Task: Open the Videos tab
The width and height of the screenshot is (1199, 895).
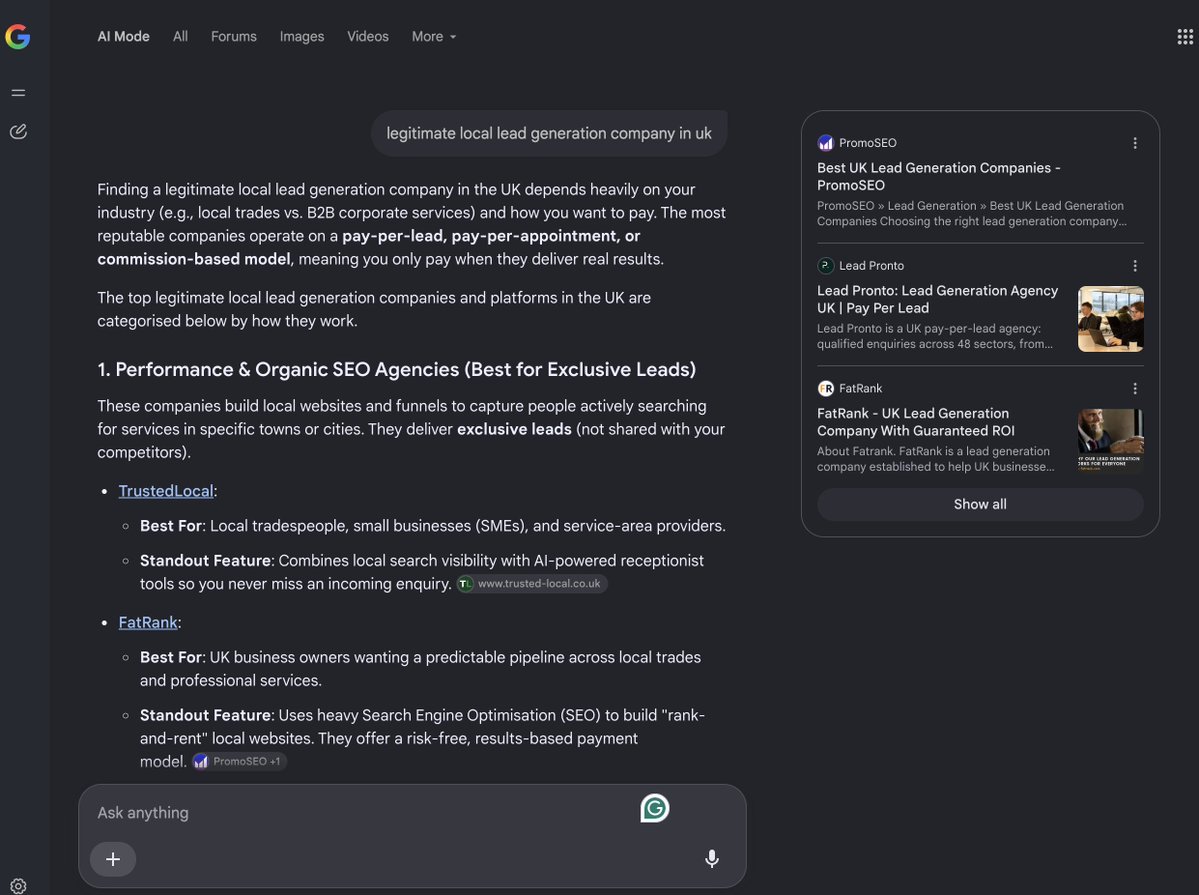Action: click(x=368, y=37)
